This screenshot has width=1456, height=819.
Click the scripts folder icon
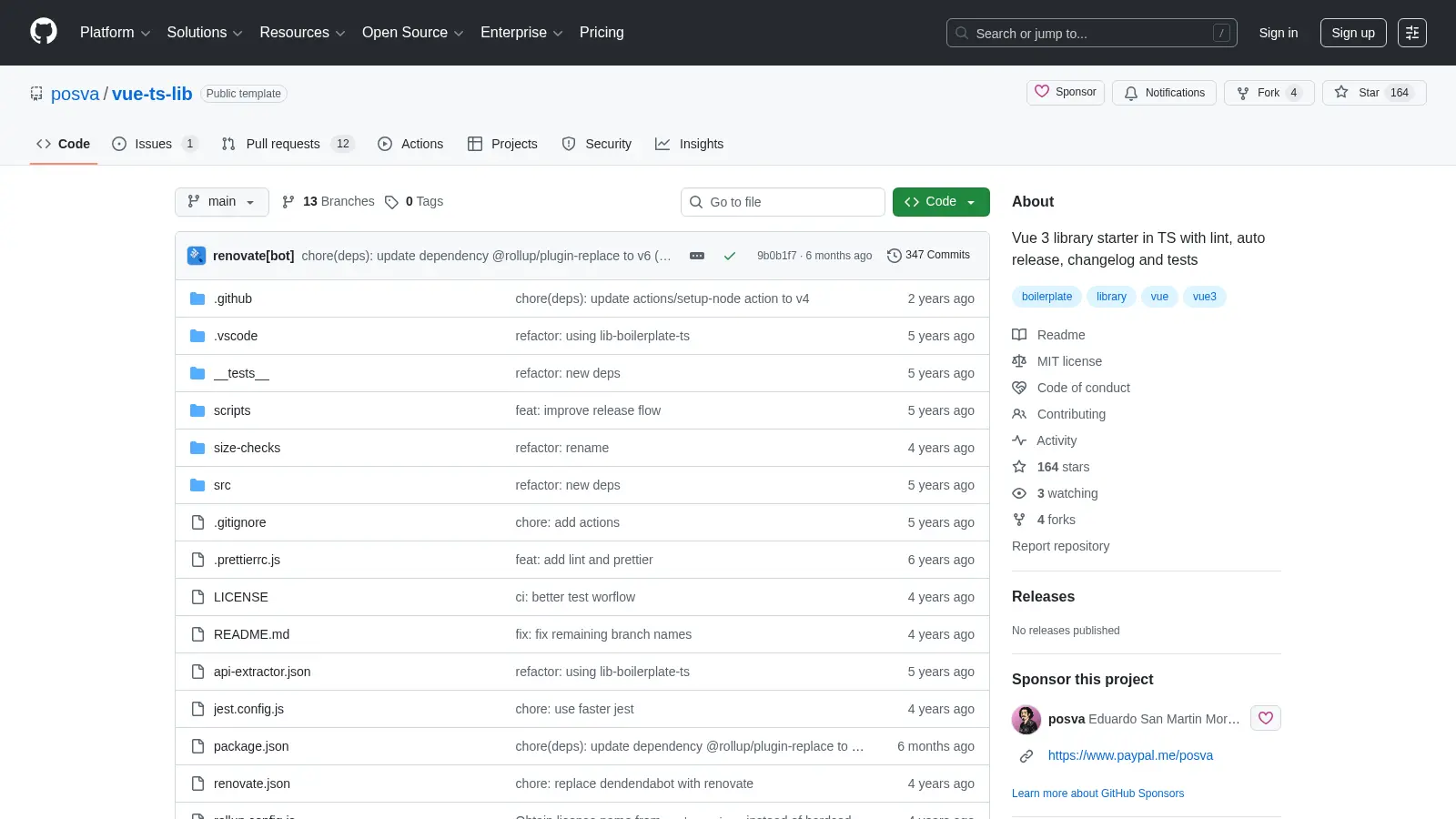(197, 410)
